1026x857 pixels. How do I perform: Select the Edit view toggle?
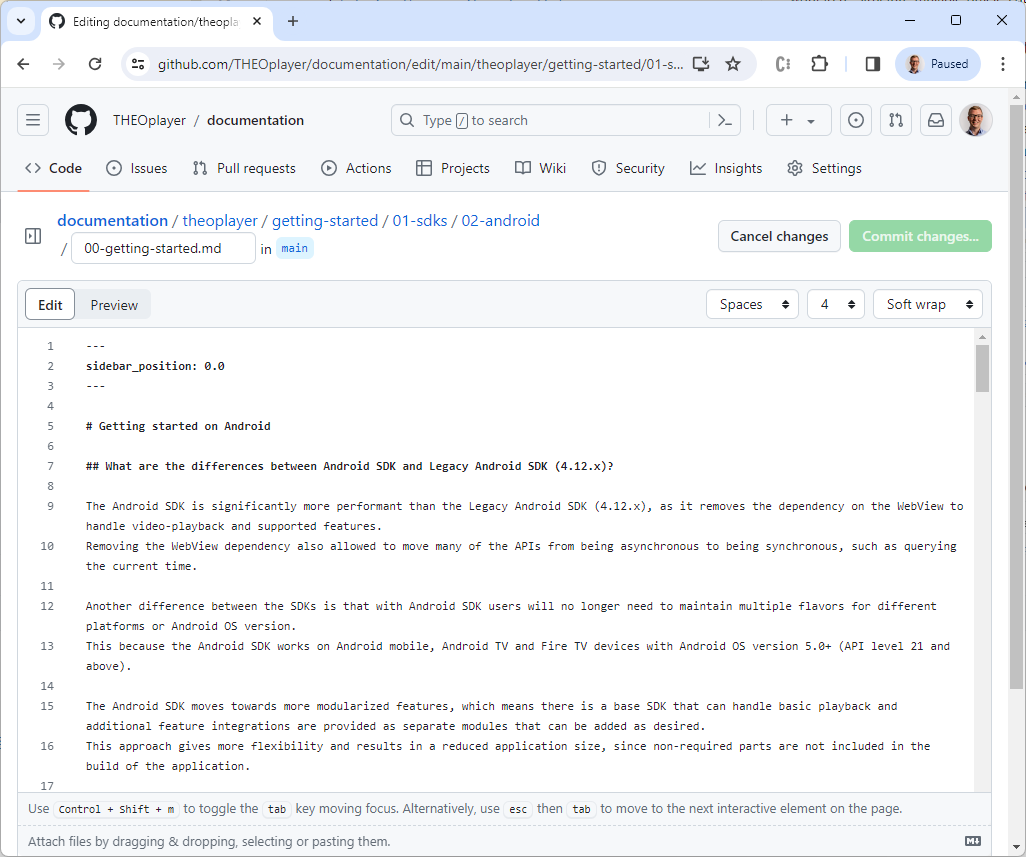[50, 305]
